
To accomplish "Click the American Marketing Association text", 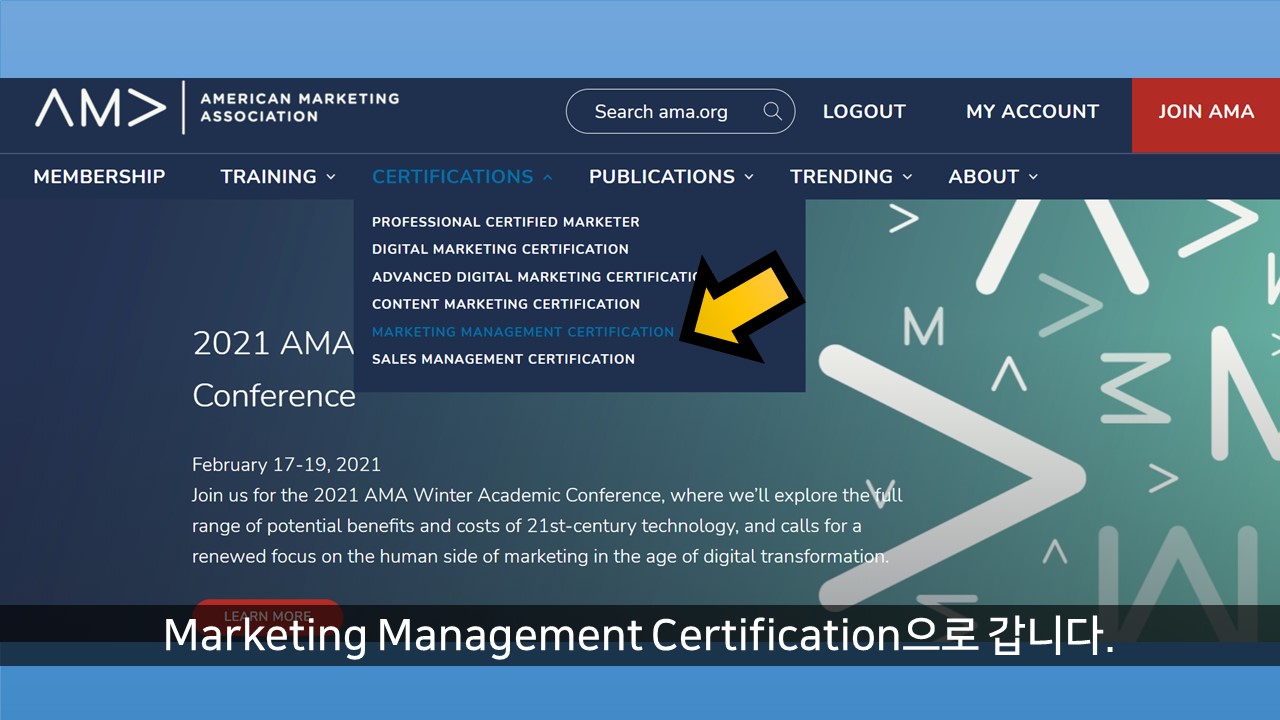I will coord(299,107).
